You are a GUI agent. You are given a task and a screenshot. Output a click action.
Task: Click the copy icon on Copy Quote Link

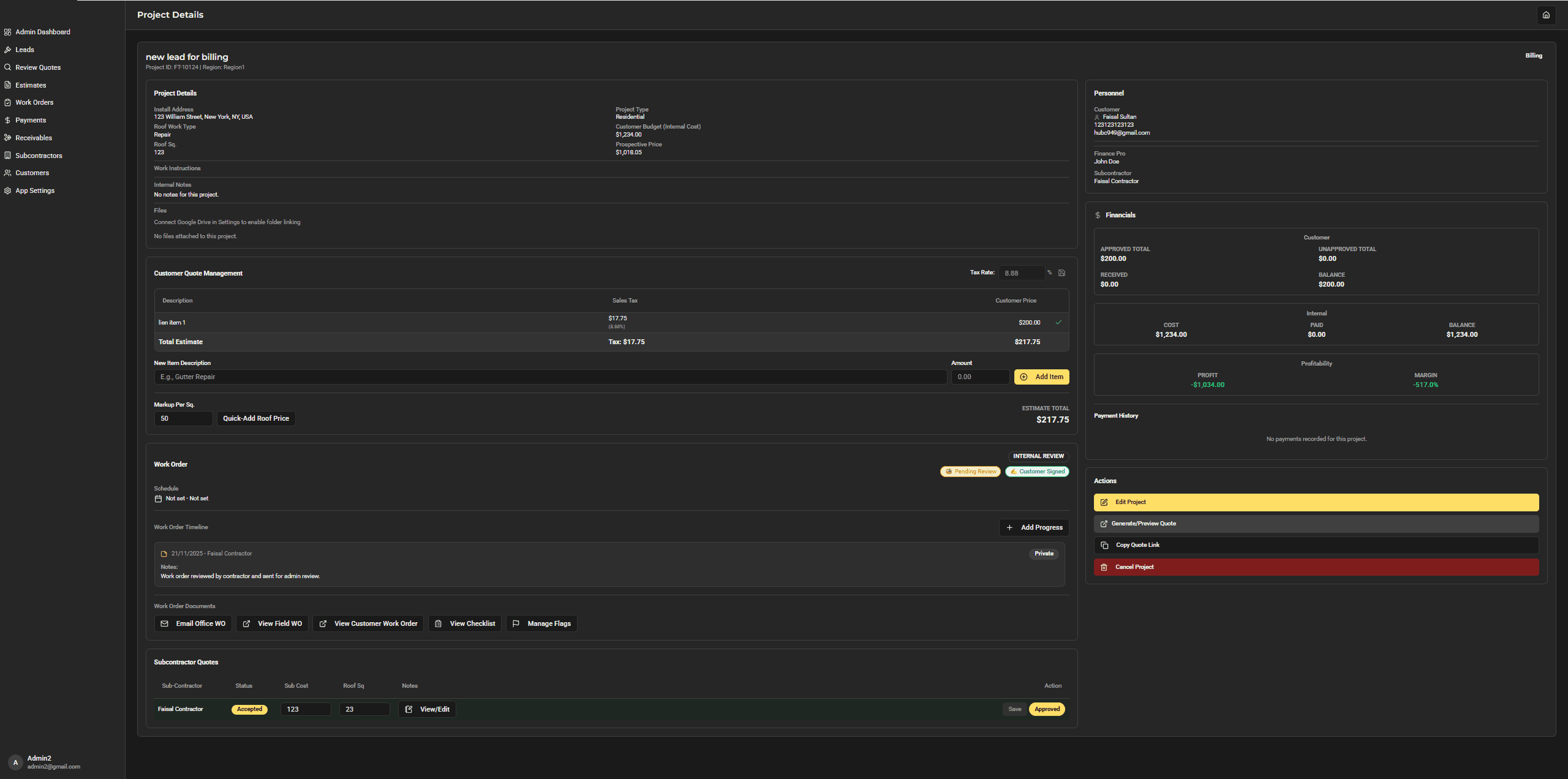[x=1104, y=545]
